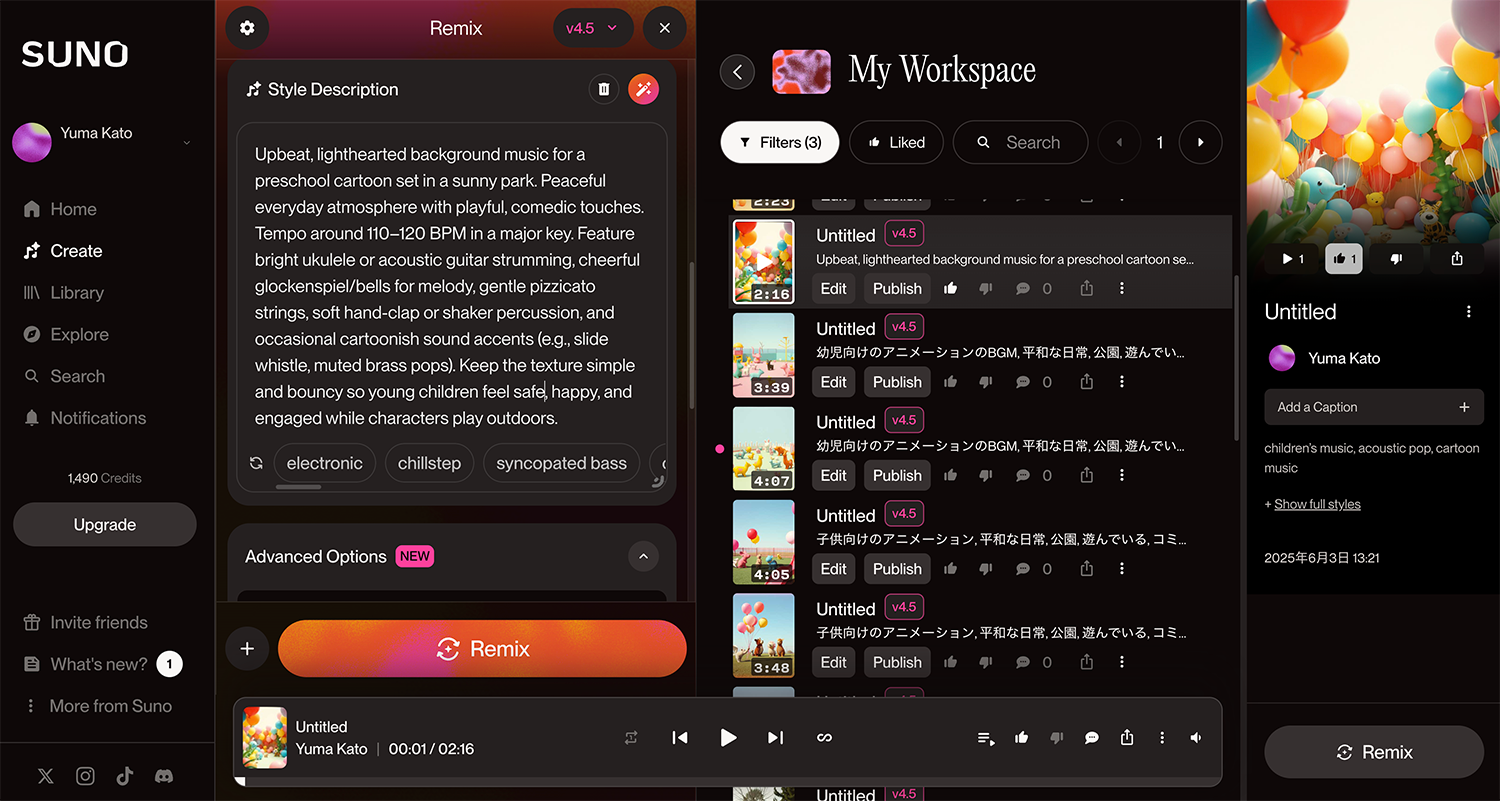Toggle the Liked filter button

point(895,142)
